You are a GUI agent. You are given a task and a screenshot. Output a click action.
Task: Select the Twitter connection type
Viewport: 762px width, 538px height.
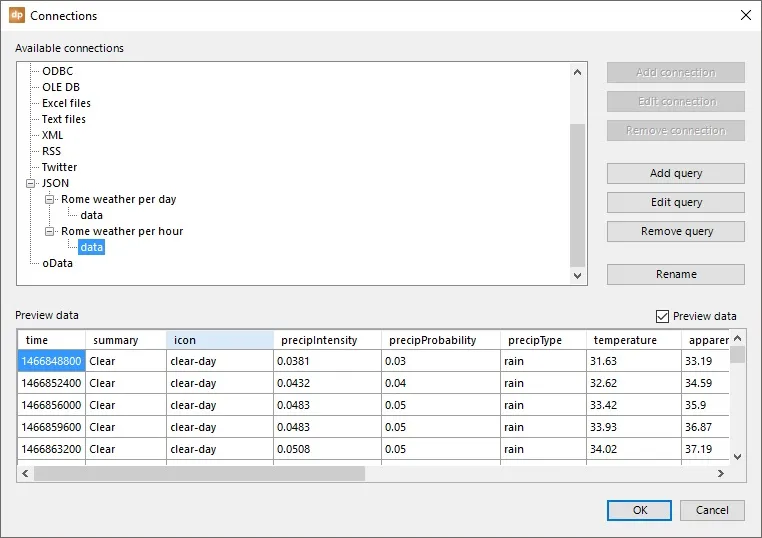pos(59,167)
